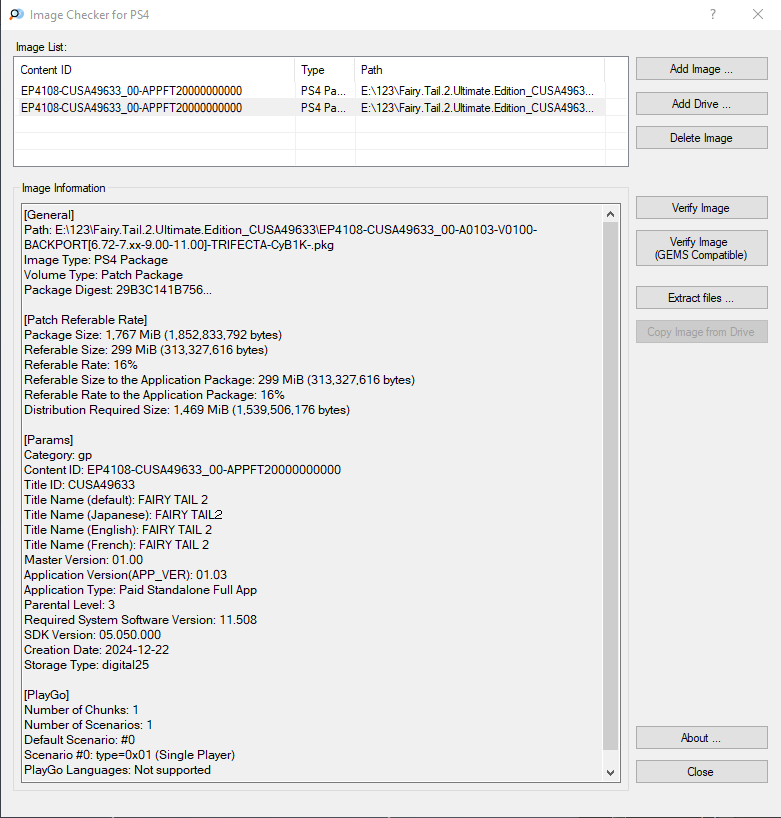Click the Add Image ... button
This screenshot has width=781, height=818.
[x=701, y=69]
